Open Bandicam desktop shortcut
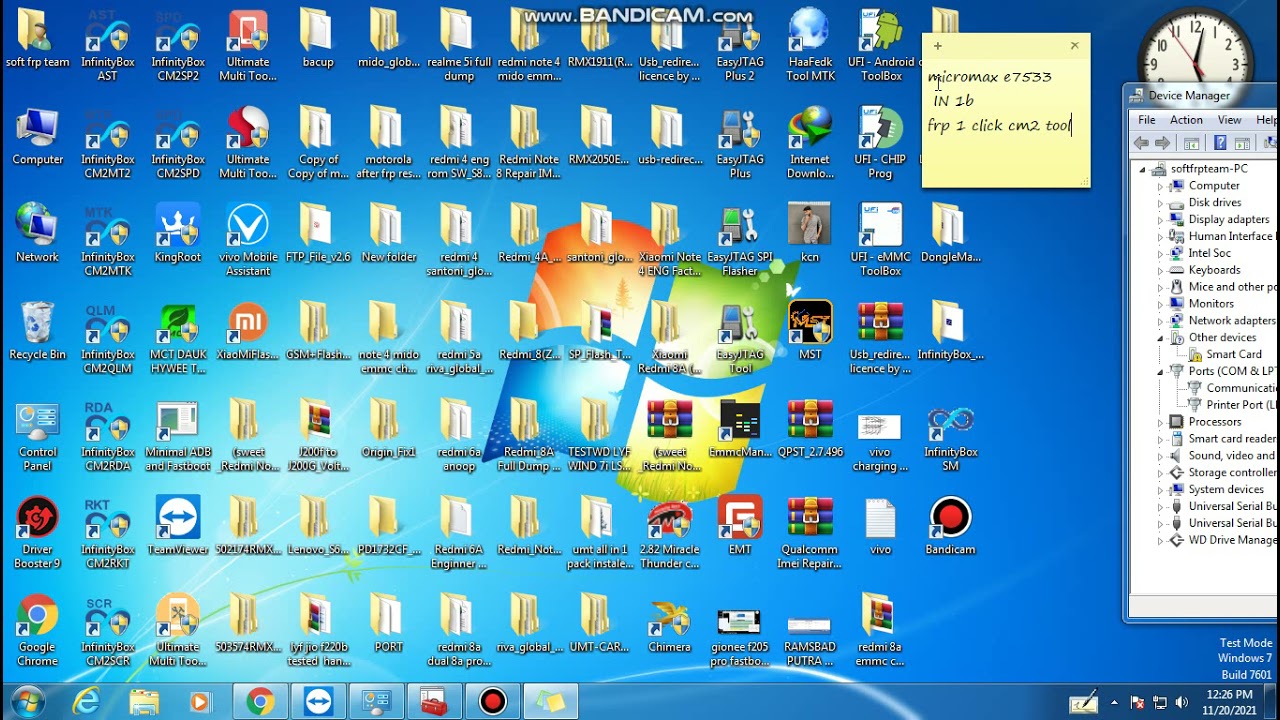Image resolution: width=1280 pixels, height=720 pixels. tap(950, 526)
